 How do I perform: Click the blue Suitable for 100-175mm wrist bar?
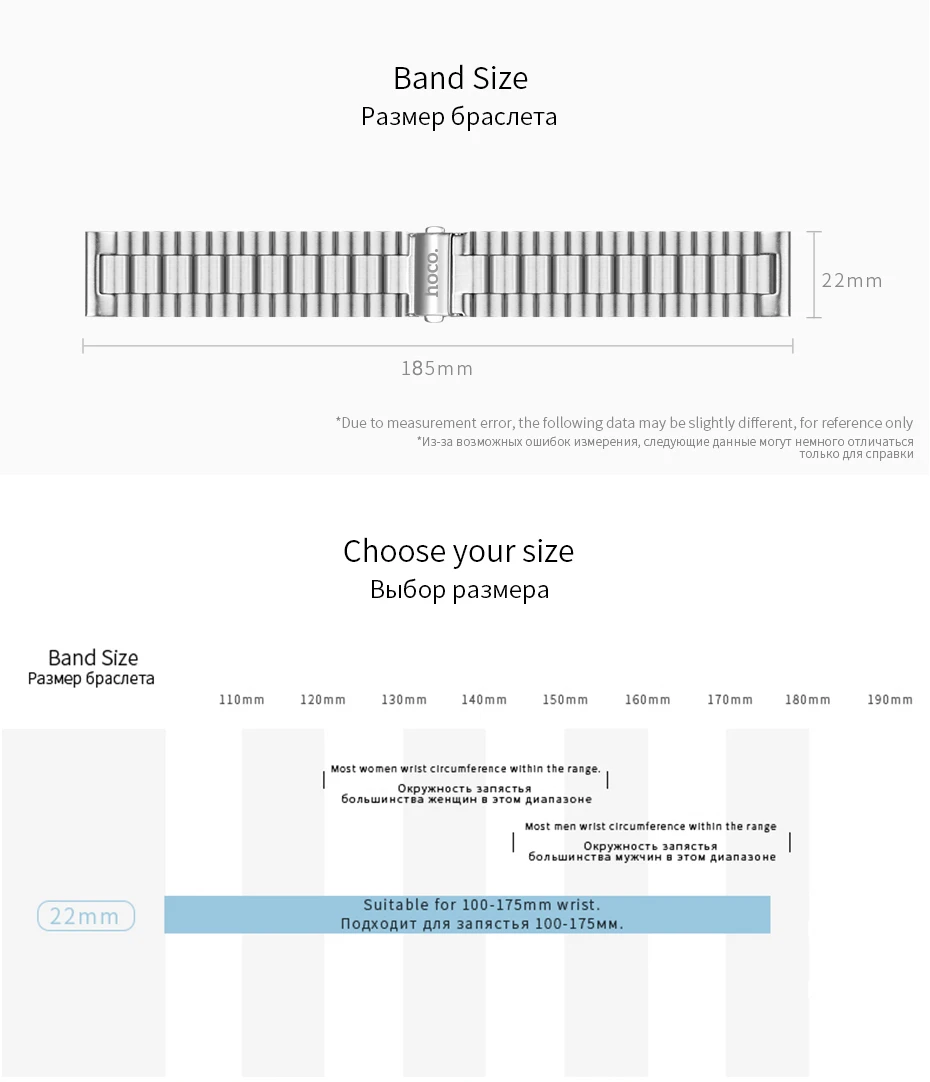[x=467, y=914]
